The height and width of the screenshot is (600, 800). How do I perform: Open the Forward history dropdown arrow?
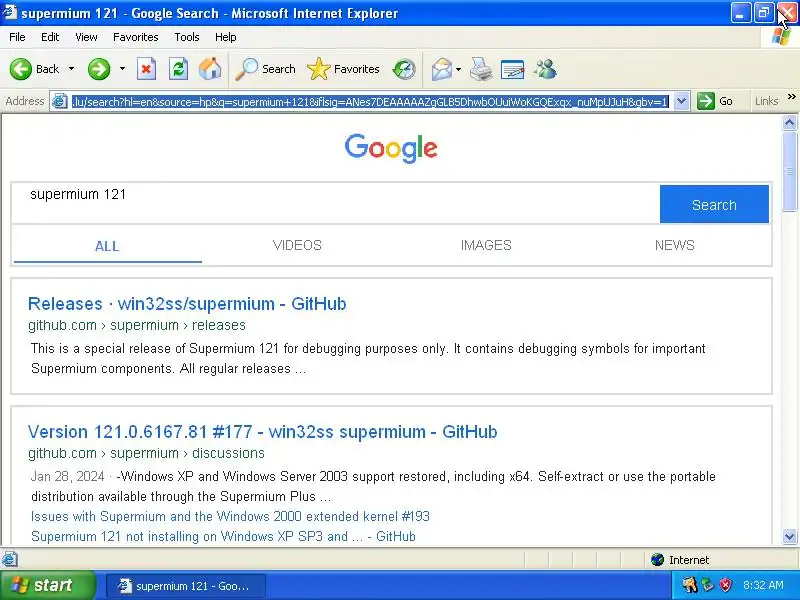pos(122,69)
